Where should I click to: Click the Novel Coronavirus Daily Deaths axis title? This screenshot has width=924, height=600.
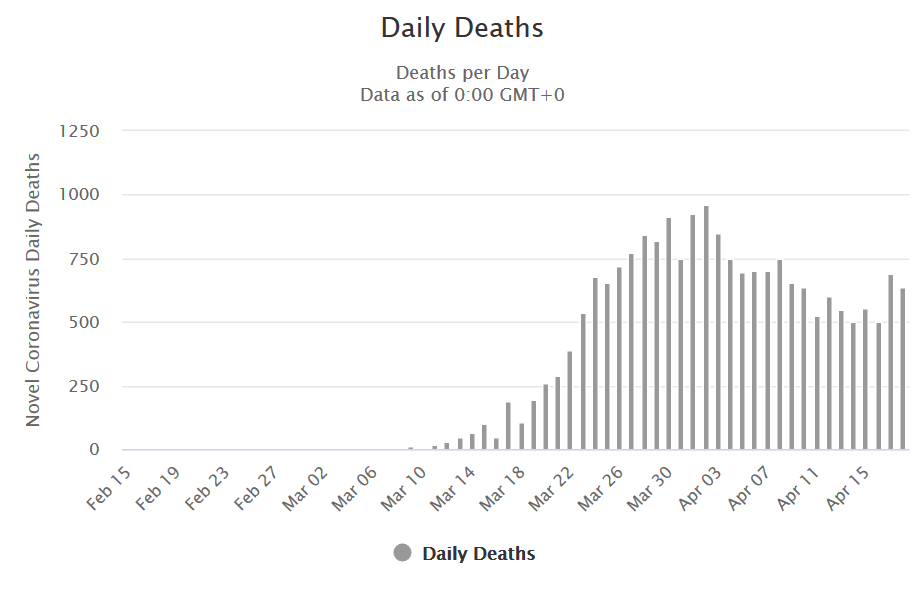click(34, 290)
